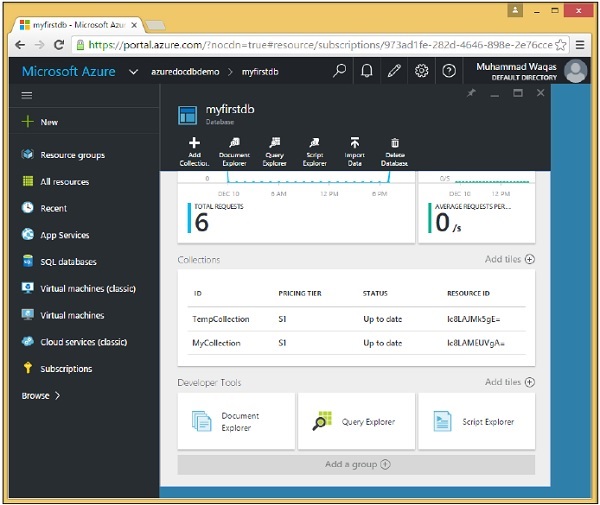Bookmark page with star icon

561,45
